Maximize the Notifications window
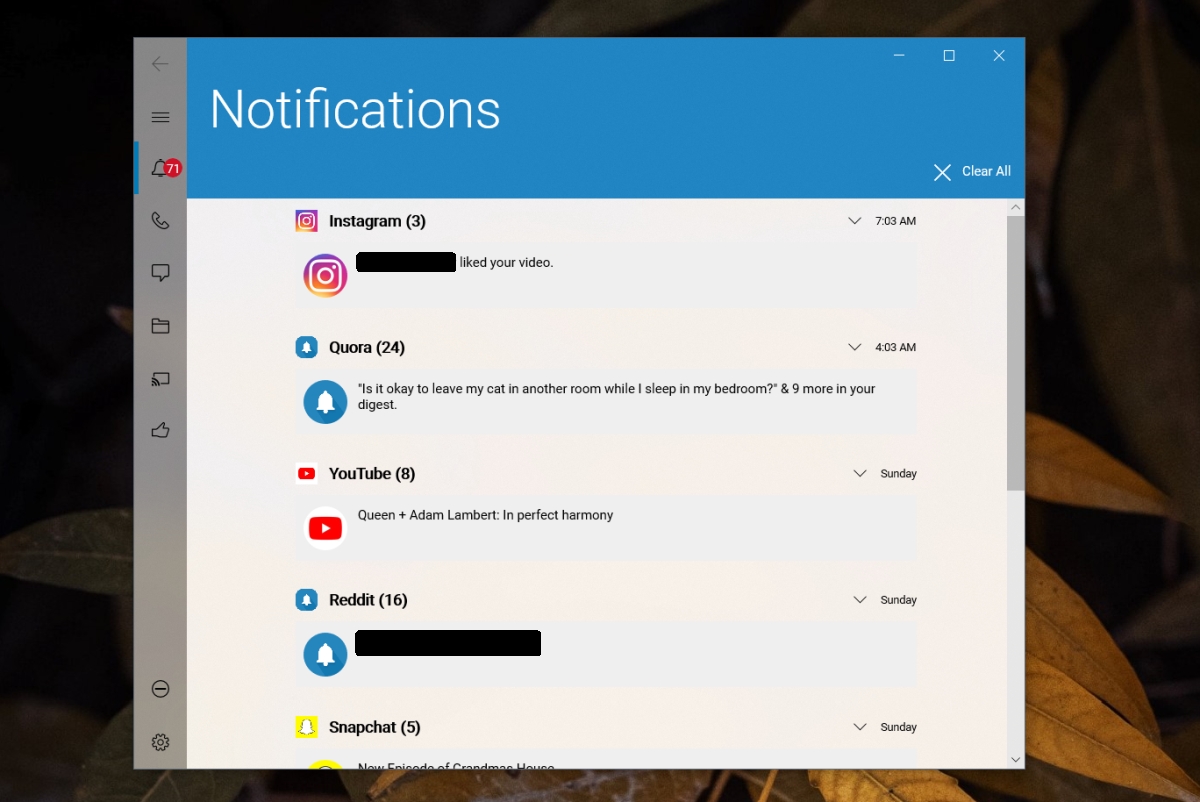This screenshot has width=1200, height=802. [x=949, y=56]
